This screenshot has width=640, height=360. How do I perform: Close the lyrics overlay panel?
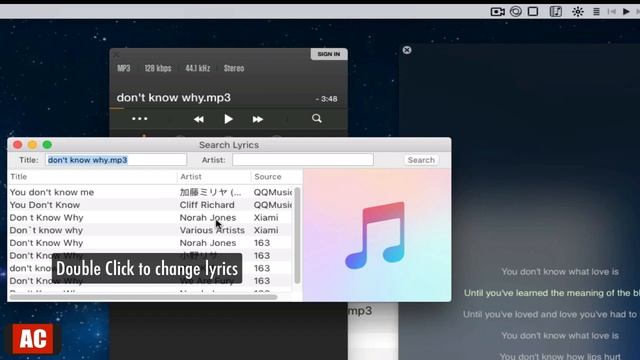coord(407,50)
